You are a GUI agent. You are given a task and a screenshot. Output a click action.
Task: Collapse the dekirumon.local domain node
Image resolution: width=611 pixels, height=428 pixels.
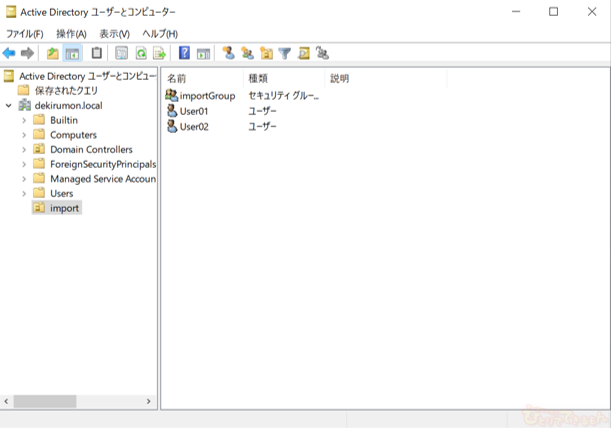(x=9, y=105)
